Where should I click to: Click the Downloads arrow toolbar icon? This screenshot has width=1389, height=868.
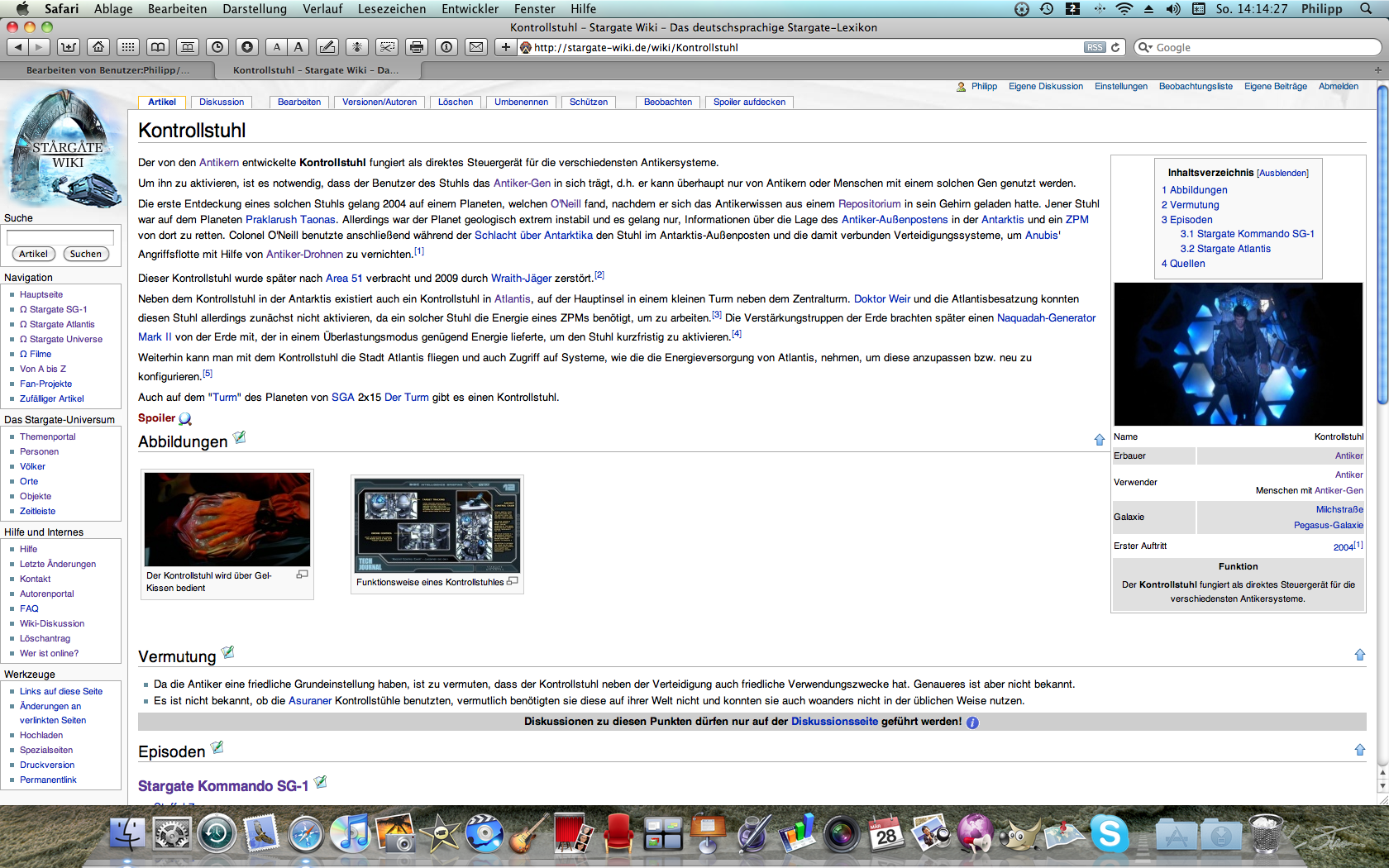(x=246, y=47)
